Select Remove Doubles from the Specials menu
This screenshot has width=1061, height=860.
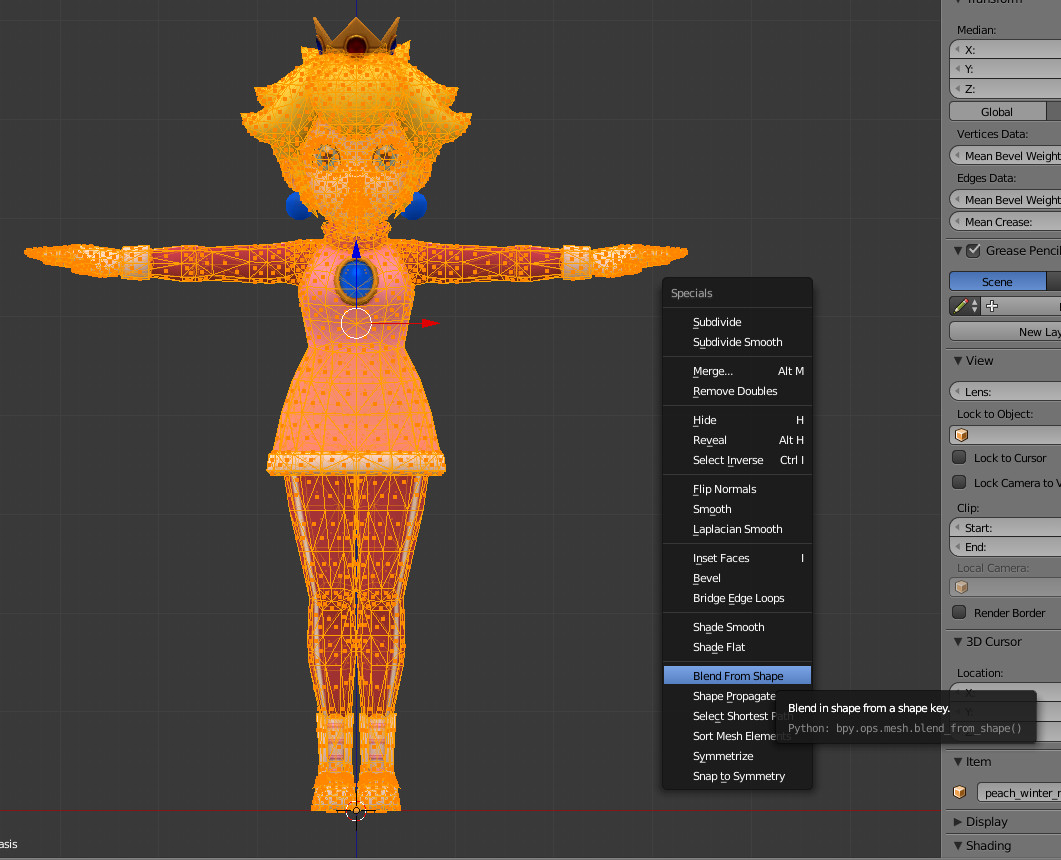(x=737, y=391)
